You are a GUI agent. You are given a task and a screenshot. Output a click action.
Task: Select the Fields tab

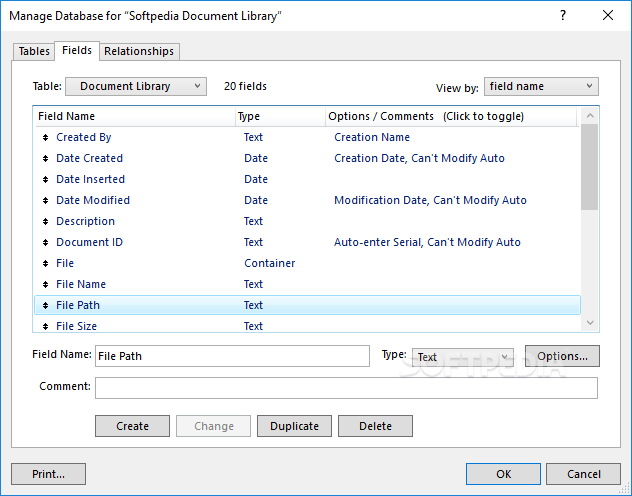click(77, 50)
